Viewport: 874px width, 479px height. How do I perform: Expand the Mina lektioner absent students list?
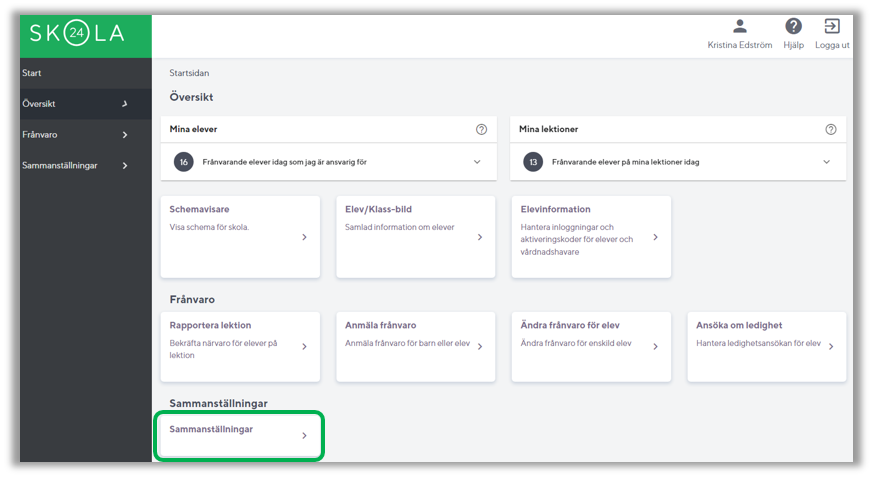click(x=826, y=162)
